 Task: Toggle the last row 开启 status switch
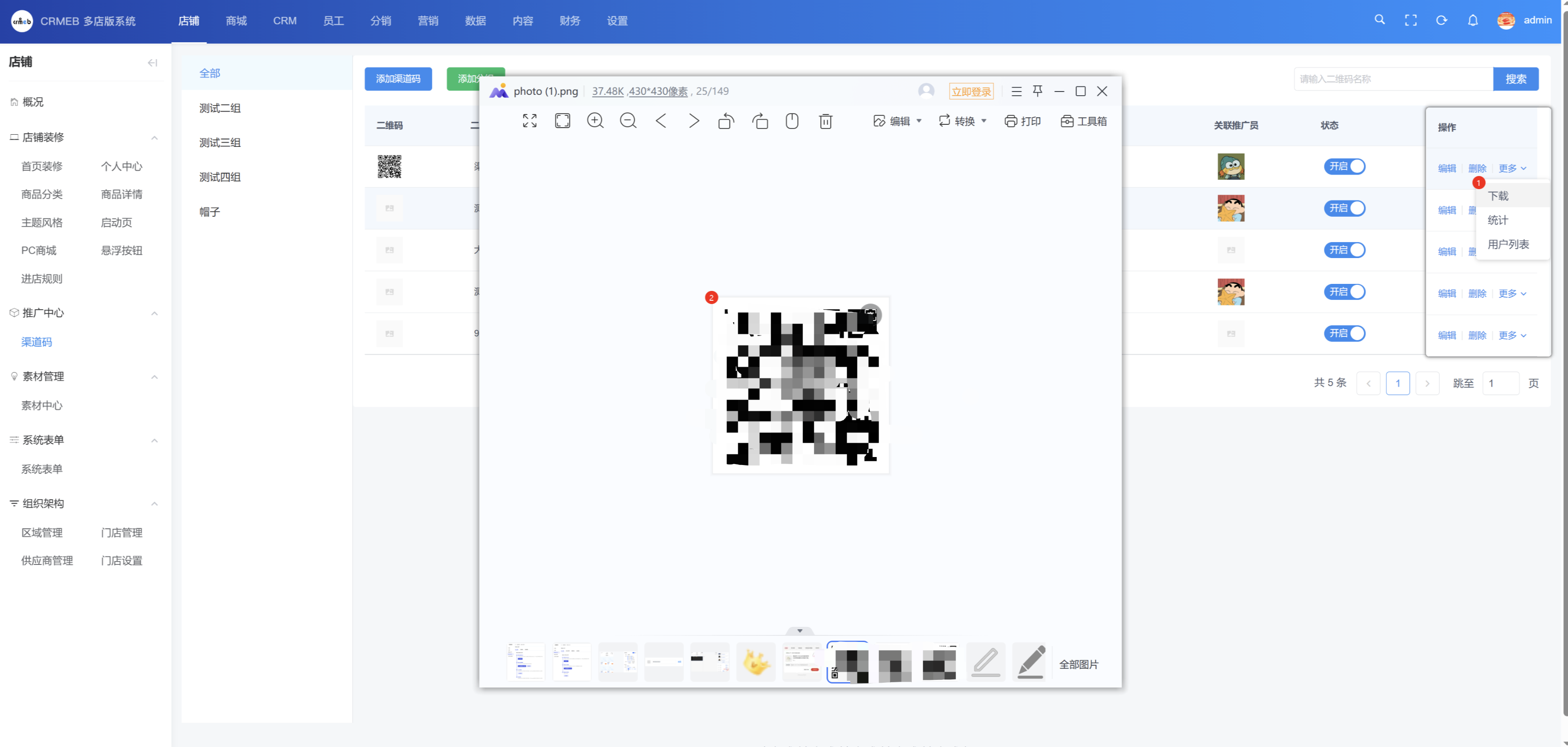(1344, 333)
